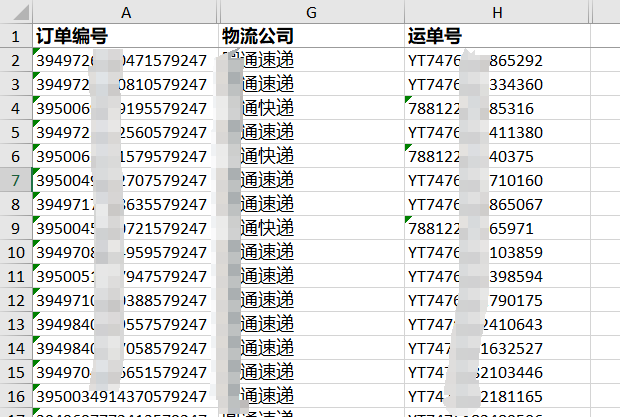Select order cell ending 0810579247

(x=125, y=84)
